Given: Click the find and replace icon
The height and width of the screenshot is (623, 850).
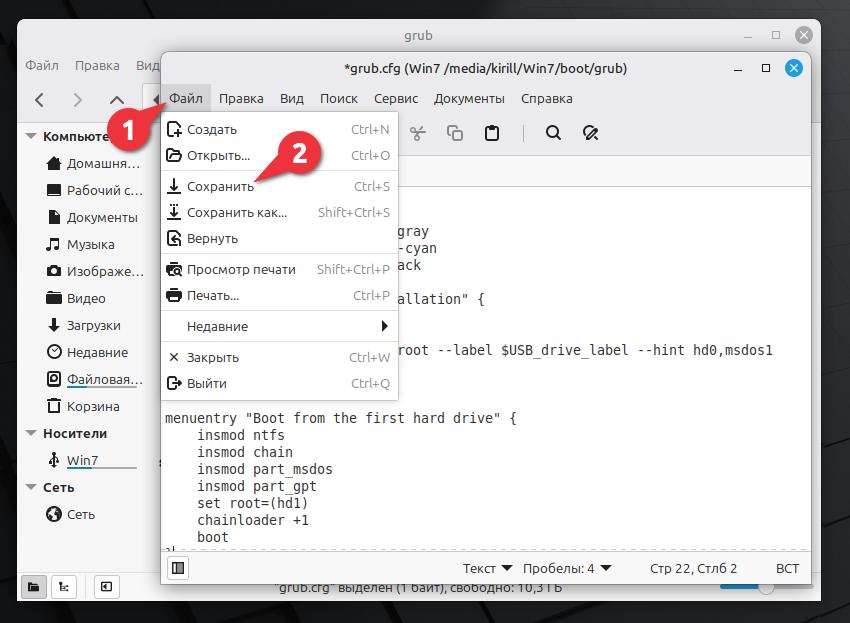Looking at the screenshot, I should [590, 133].
